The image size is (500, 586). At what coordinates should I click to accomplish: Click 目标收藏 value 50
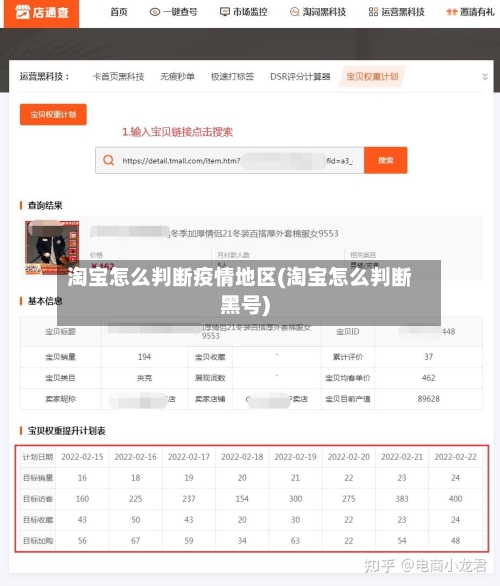136,519
